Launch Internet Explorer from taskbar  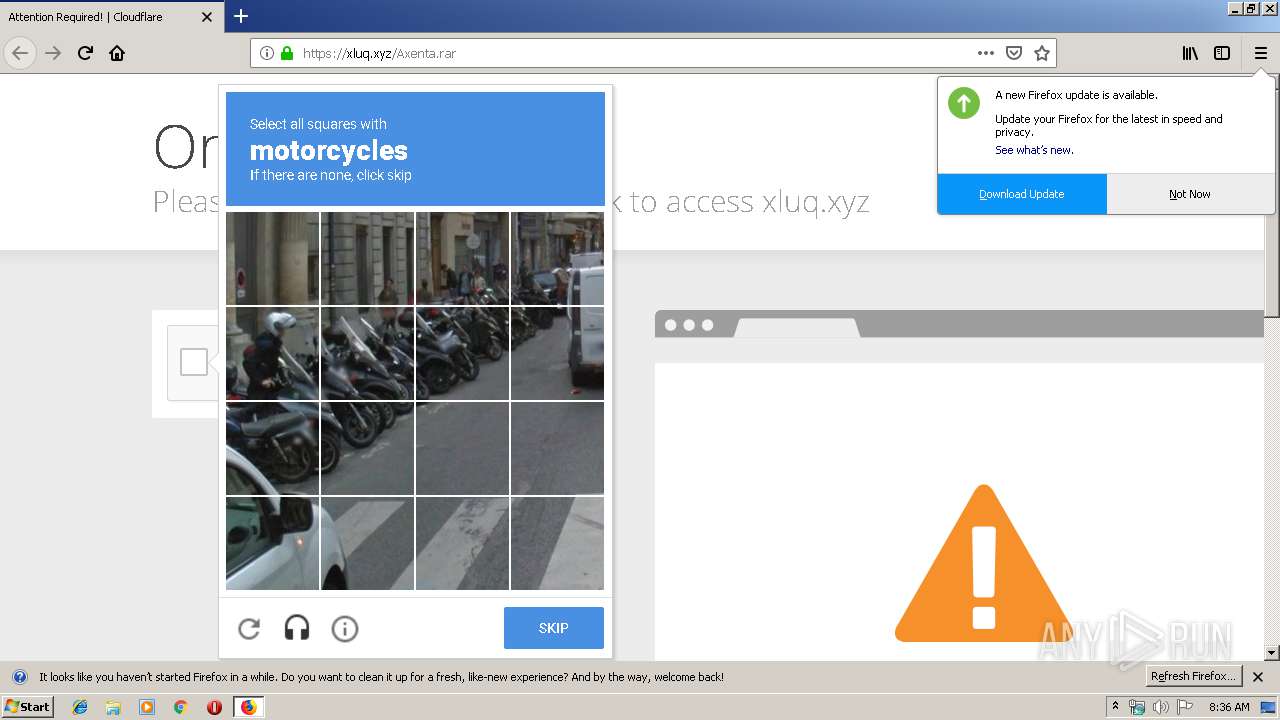pos(80,707)
